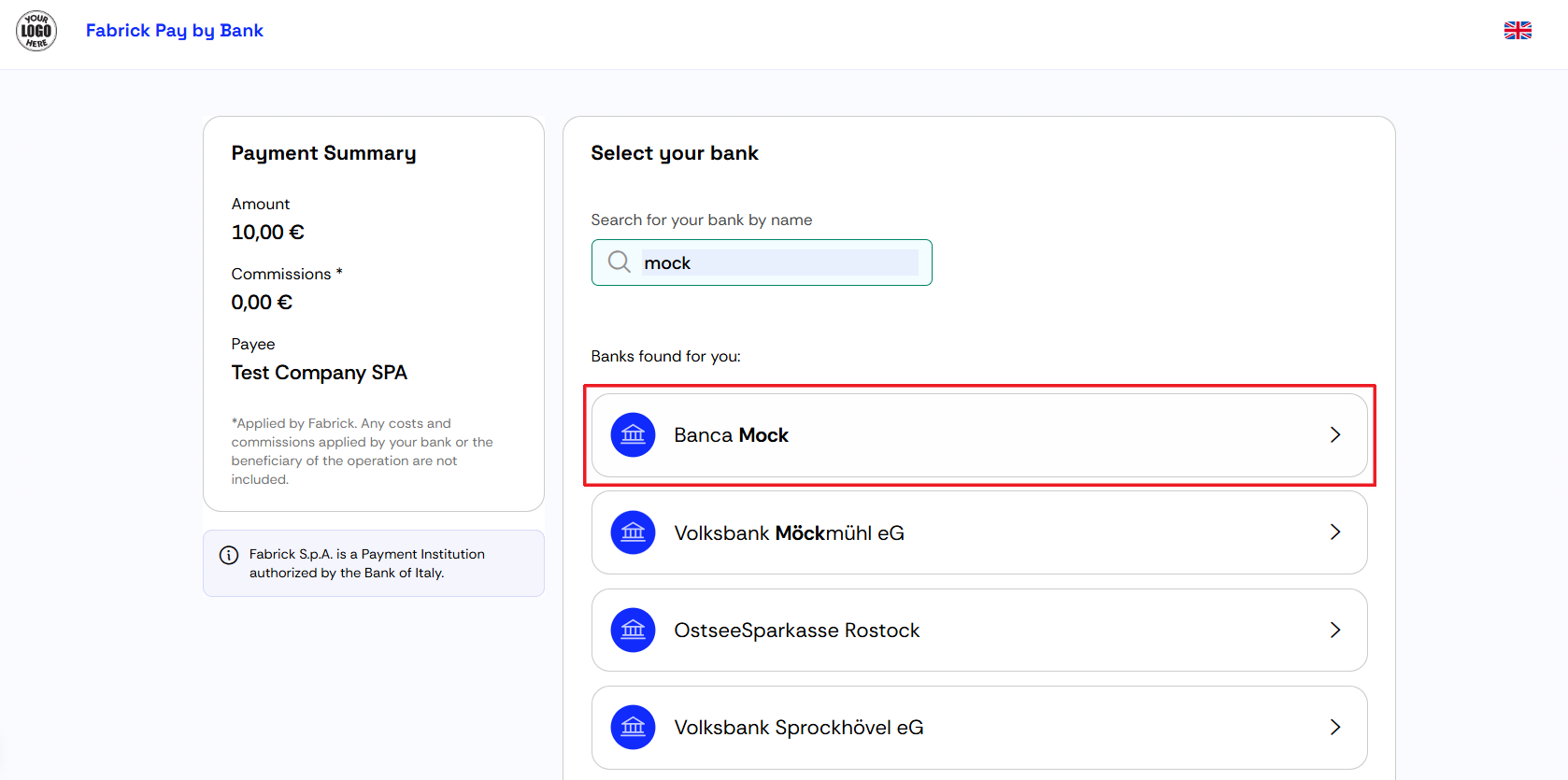The height and width of the screenshot is (780, 1568).
Task: Choose the Volksbank Möckmühl eG name
Action: [789, 532]
